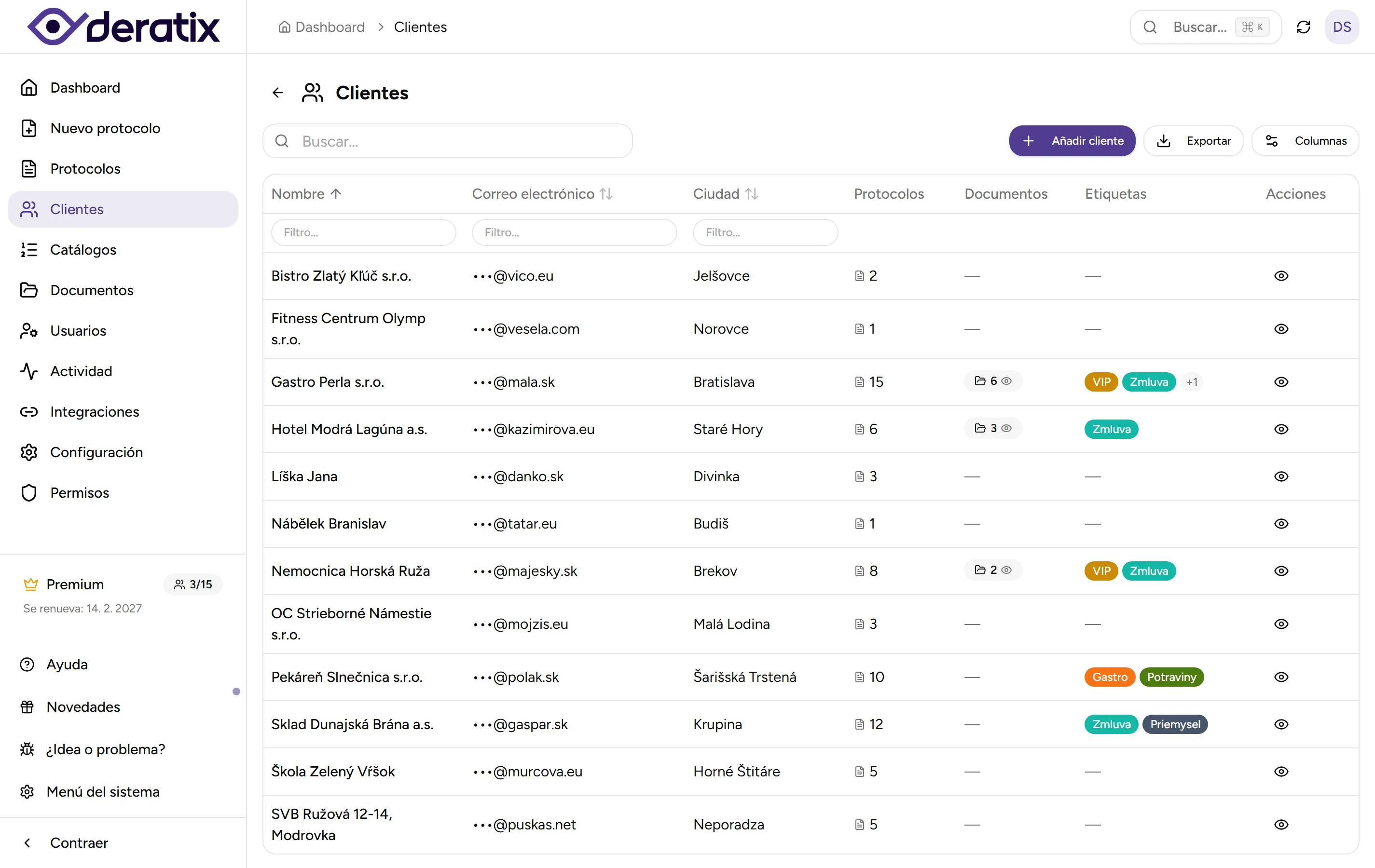This screenshot has height=868, width=1375.
Task: Open Gastro Perla documents folder badge
Action: pyautogui.click(x=992, y=381)
